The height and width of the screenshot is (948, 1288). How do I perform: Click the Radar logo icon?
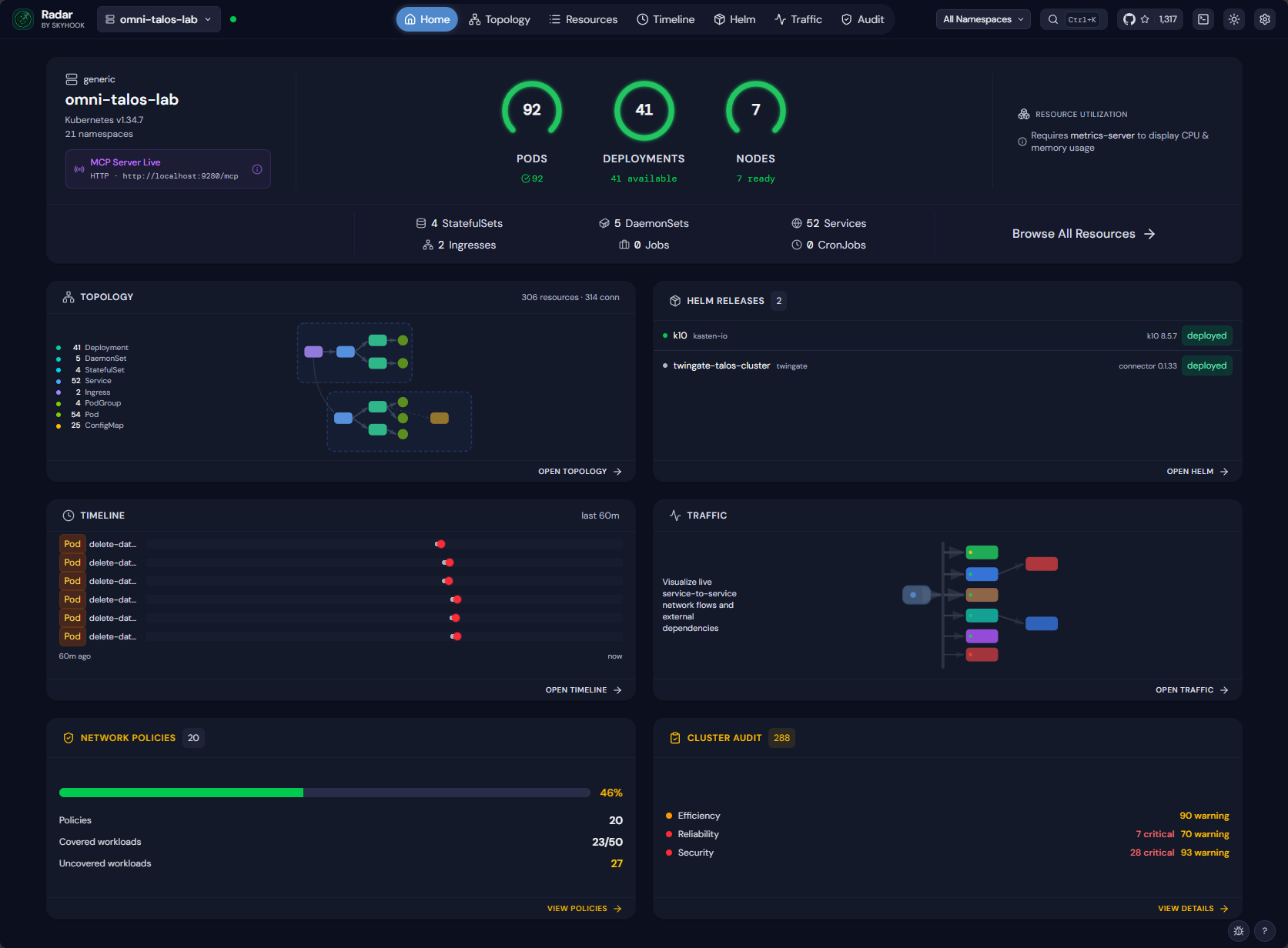tap(23, 19)
